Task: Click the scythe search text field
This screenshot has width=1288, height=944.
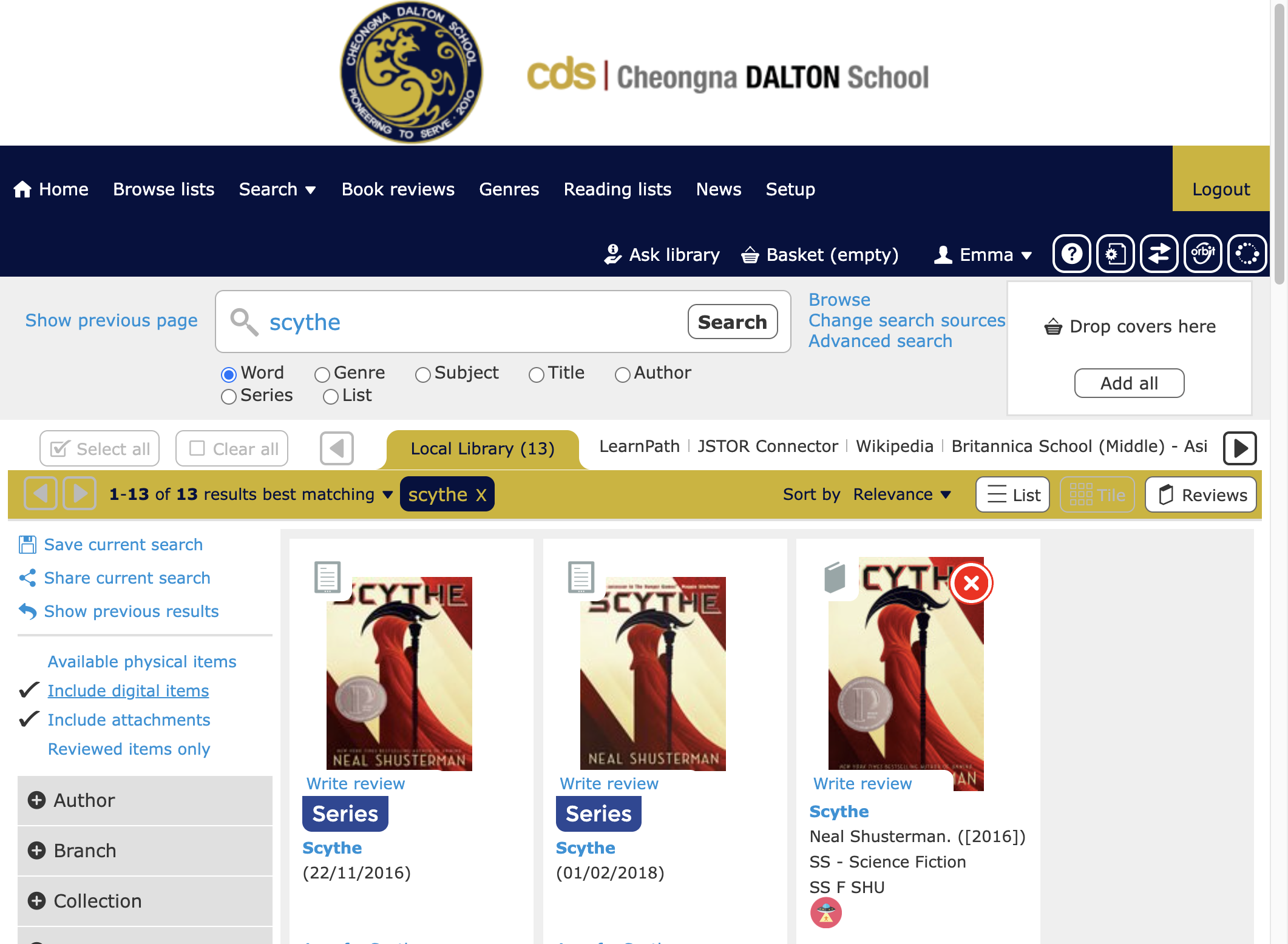Action: (473, 322)
